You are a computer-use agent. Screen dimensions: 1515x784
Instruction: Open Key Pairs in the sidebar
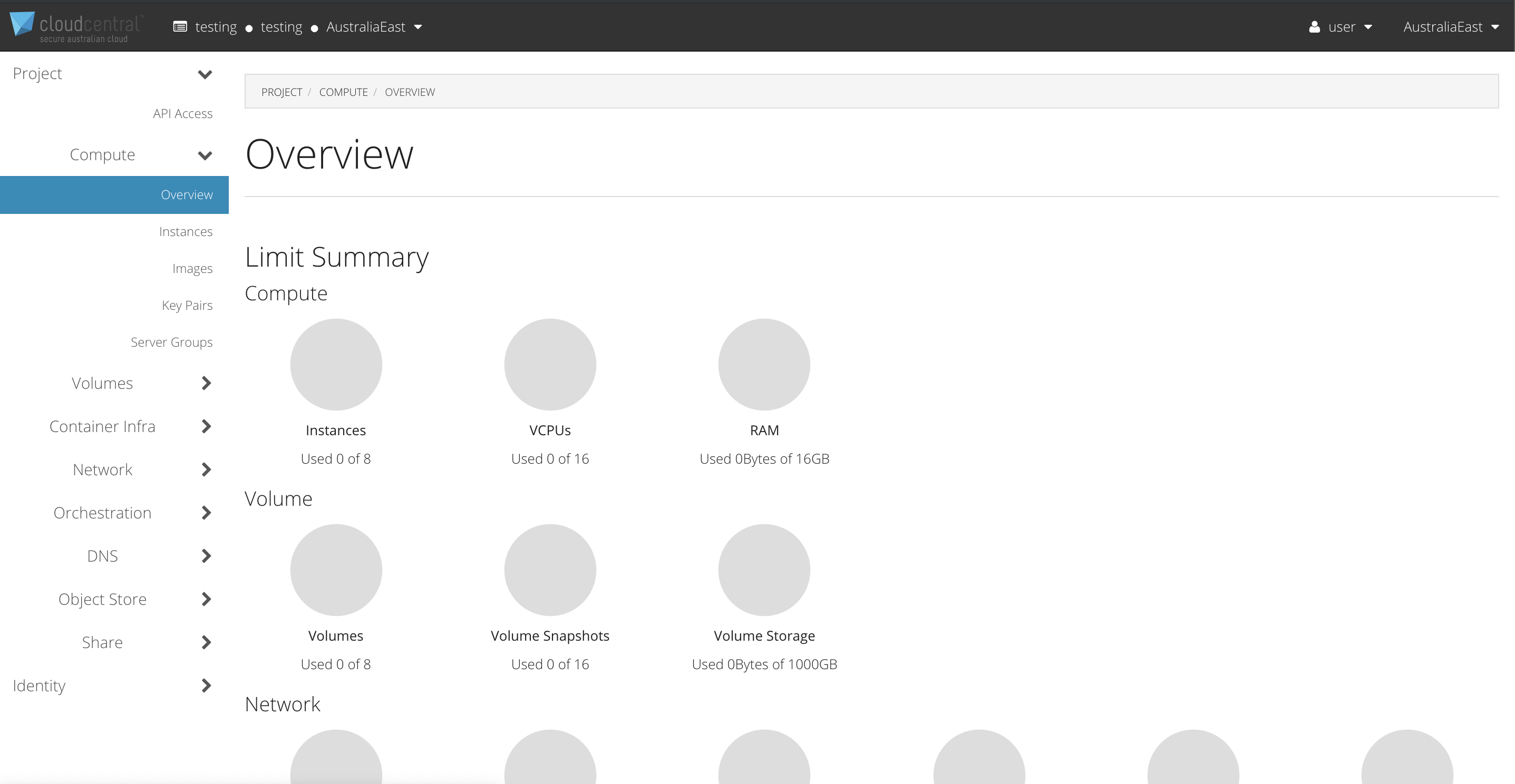187,305
